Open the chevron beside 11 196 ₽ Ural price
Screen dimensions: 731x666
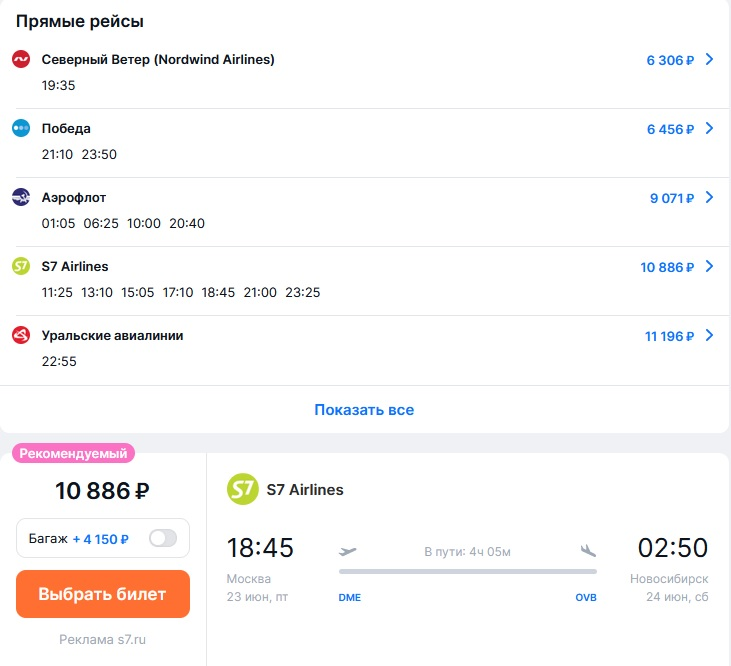710,335
